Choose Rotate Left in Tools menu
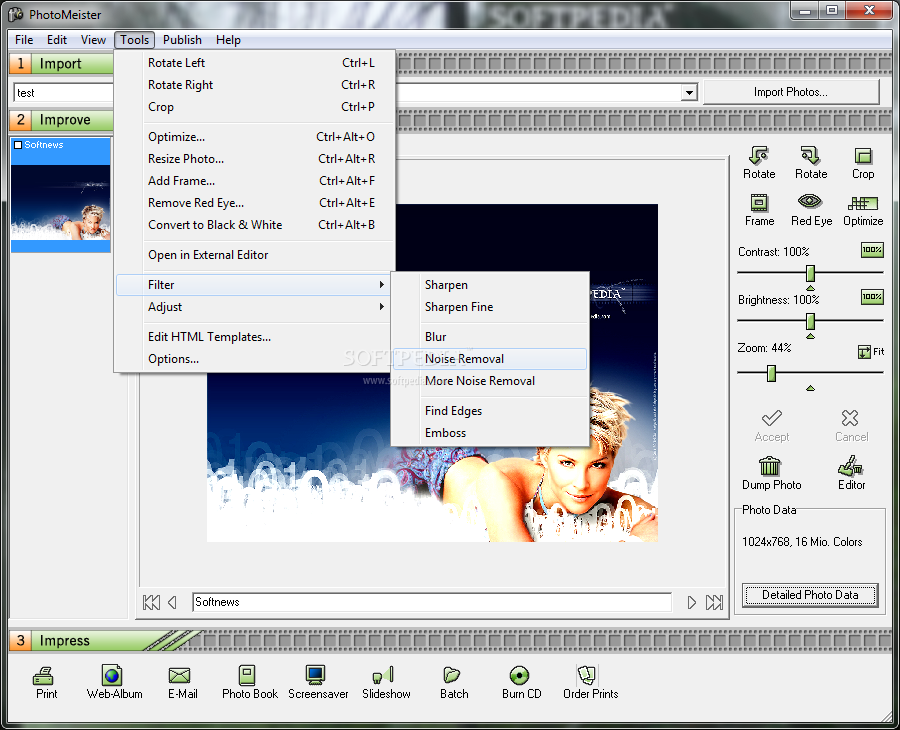900x730 pixels. tap(253, 63)
